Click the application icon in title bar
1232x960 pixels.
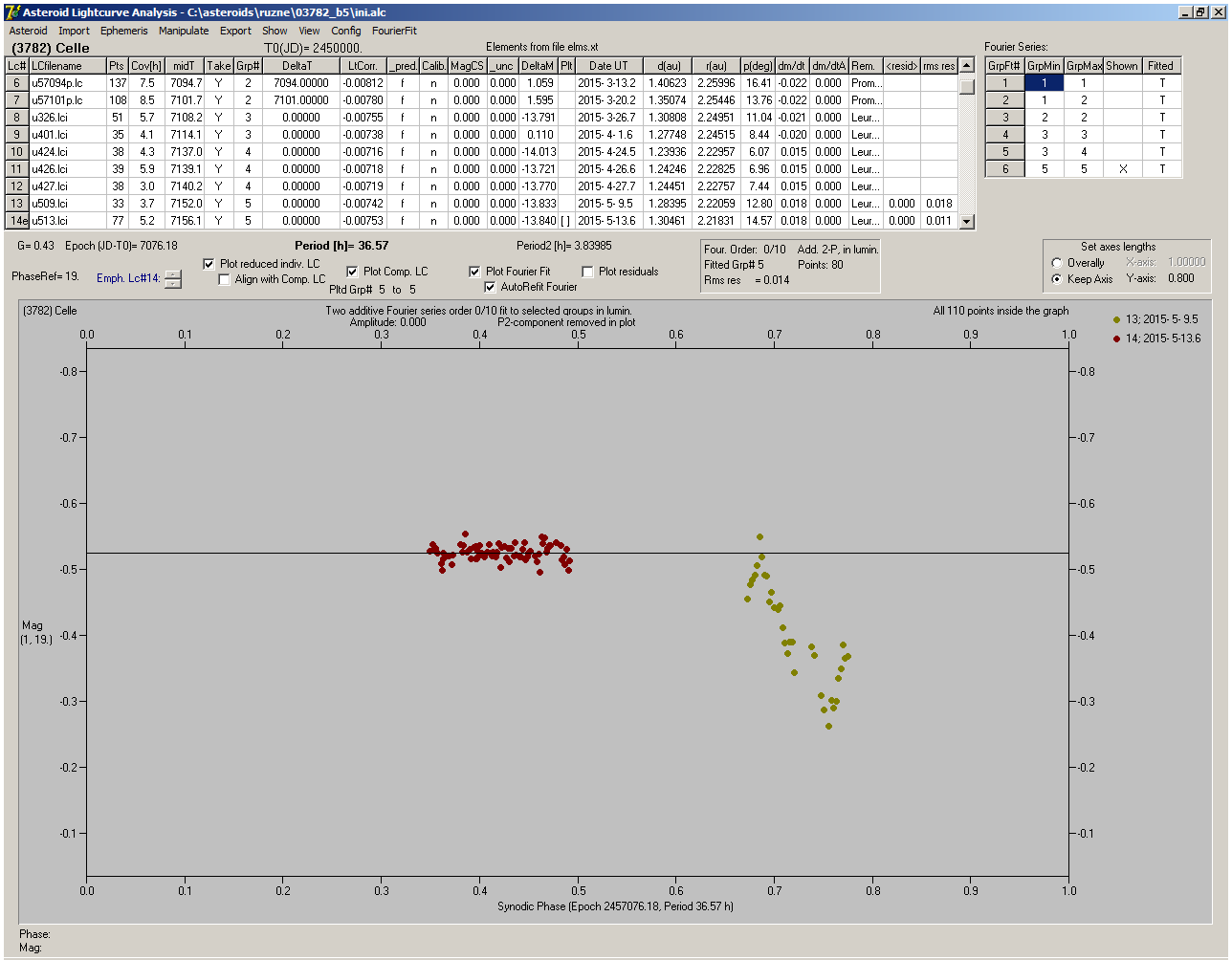[x=12, y=12]
